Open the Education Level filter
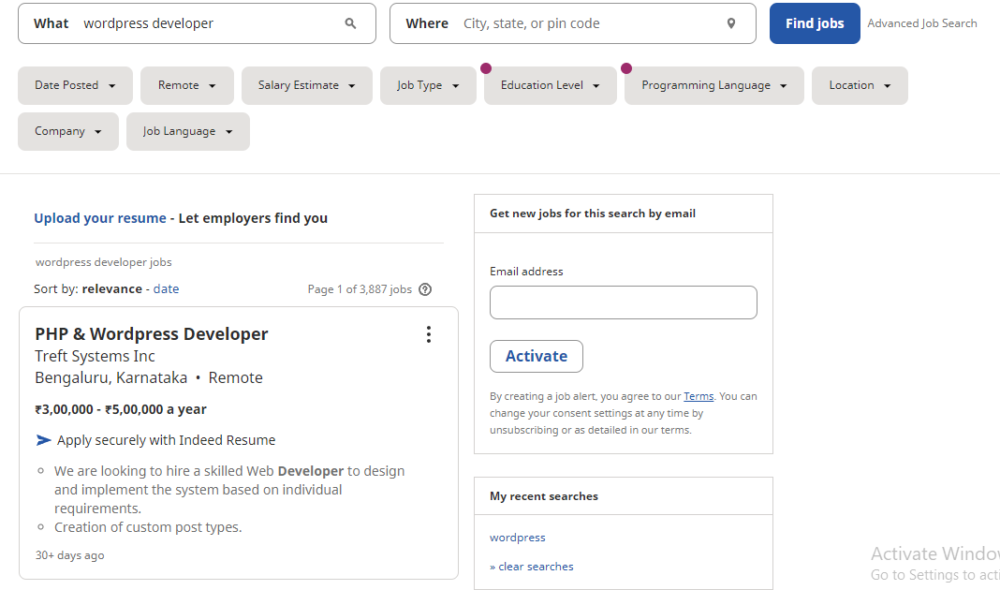 (549, 85)
